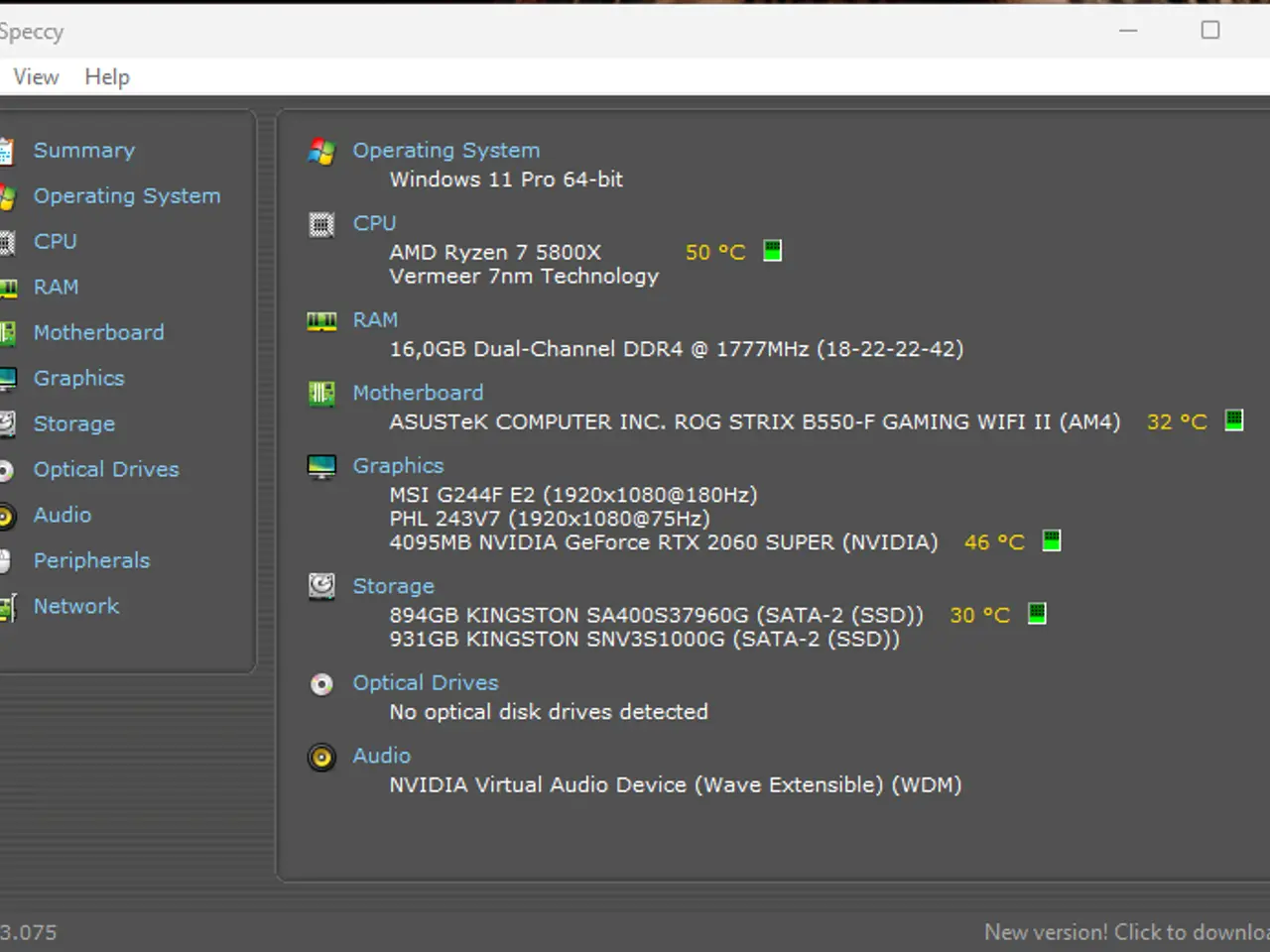1270x952 pixels.
Task: Click the Storage drive icon in summary panel
Action: 321,587
